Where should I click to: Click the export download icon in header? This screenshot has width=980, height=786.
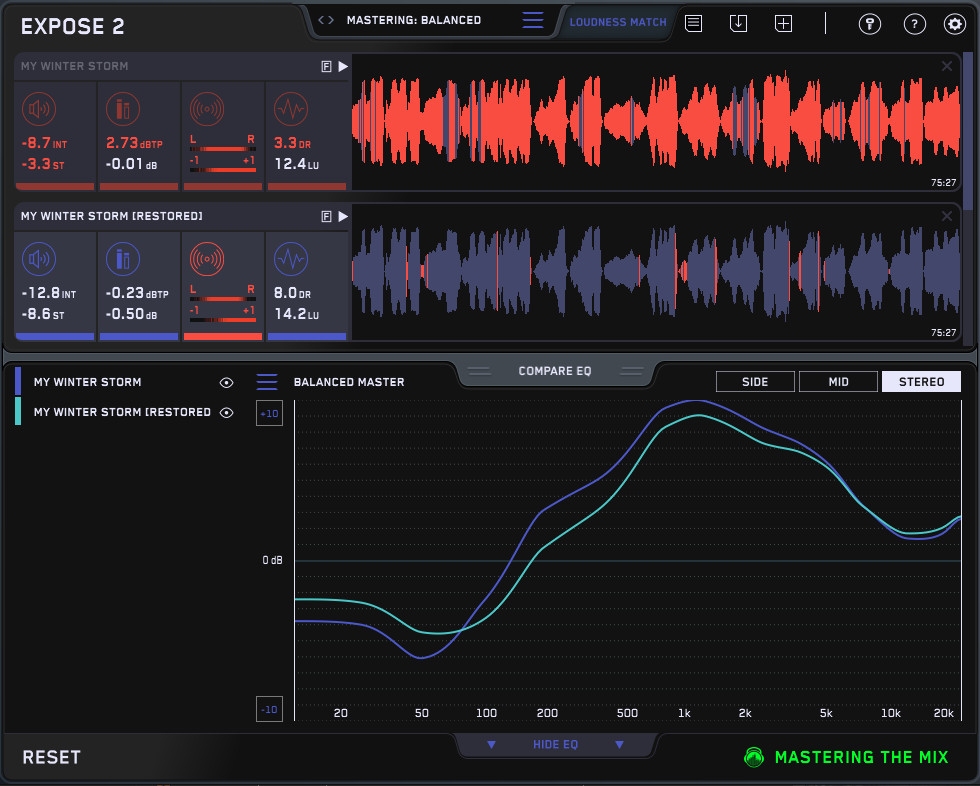coord(739,24)
